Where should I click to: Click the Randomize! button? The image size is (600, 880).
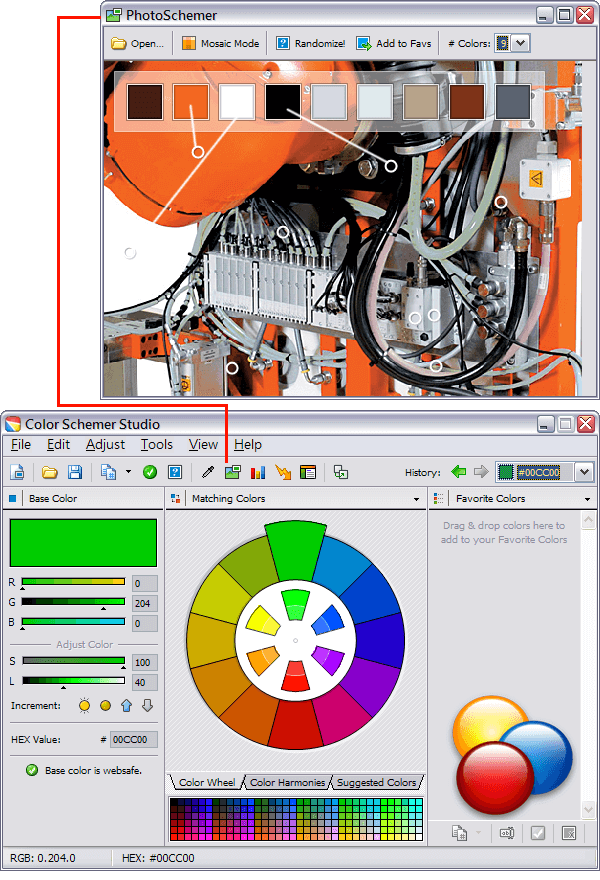click(311, 43)
